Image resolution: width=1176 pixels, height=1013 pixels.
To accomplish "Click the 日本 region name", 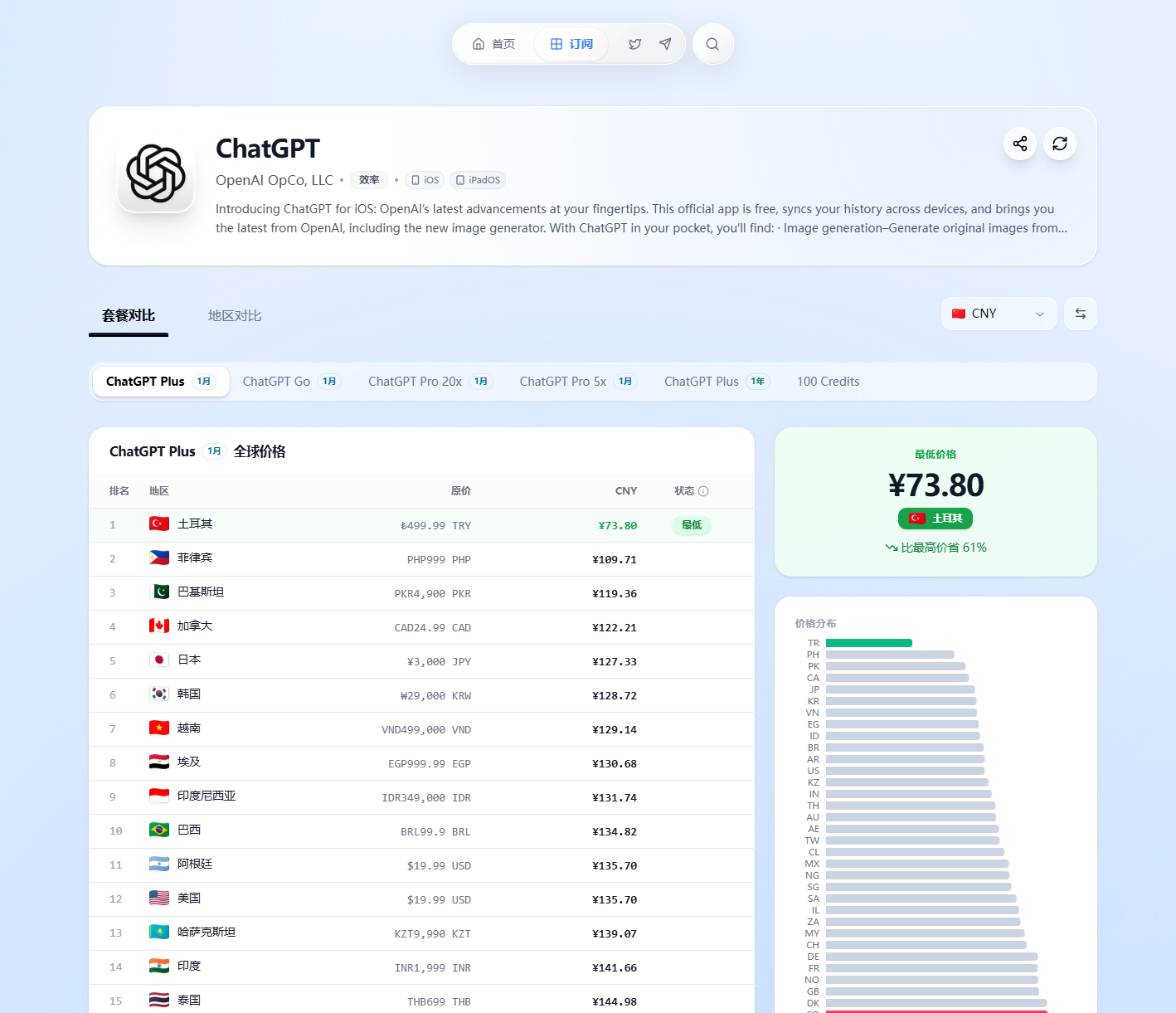I will (189, 660).
